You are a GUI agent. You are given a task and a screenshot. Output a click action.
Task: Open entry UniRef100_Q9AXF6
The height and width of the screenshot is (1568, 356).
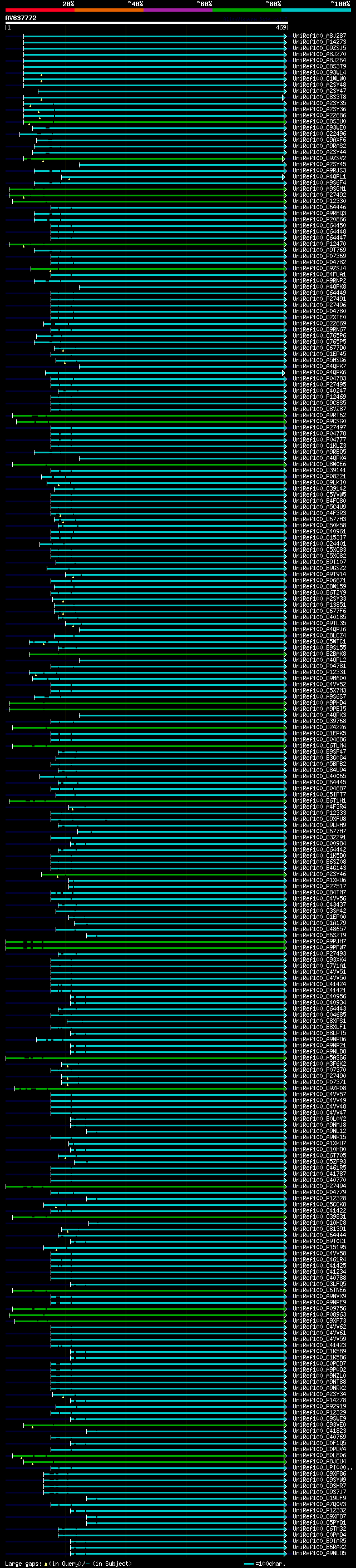319,140
